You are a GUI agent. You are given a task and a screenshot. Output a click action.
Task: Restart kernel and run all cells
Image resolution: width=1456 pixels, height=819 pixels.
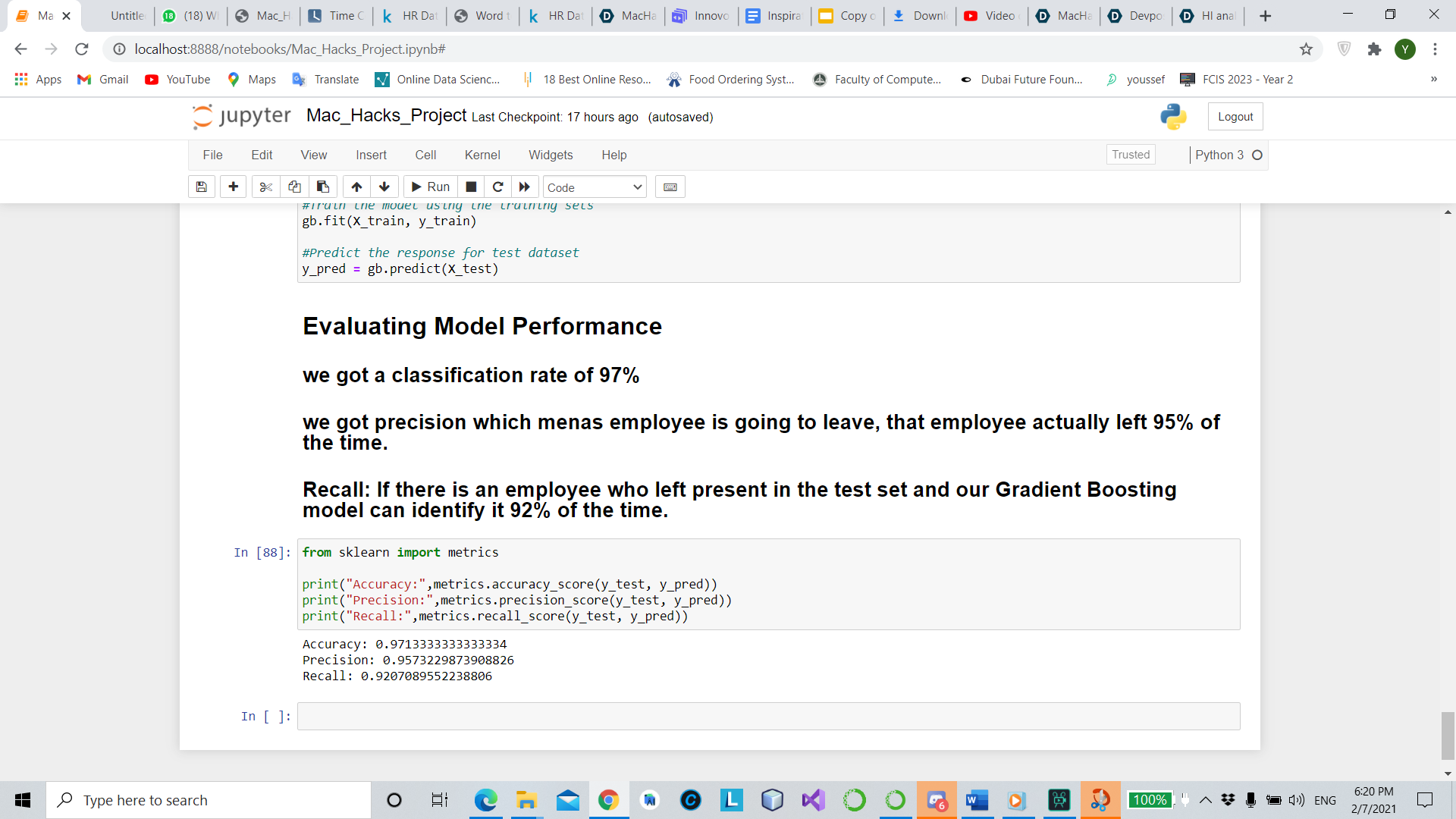[525, 187]
